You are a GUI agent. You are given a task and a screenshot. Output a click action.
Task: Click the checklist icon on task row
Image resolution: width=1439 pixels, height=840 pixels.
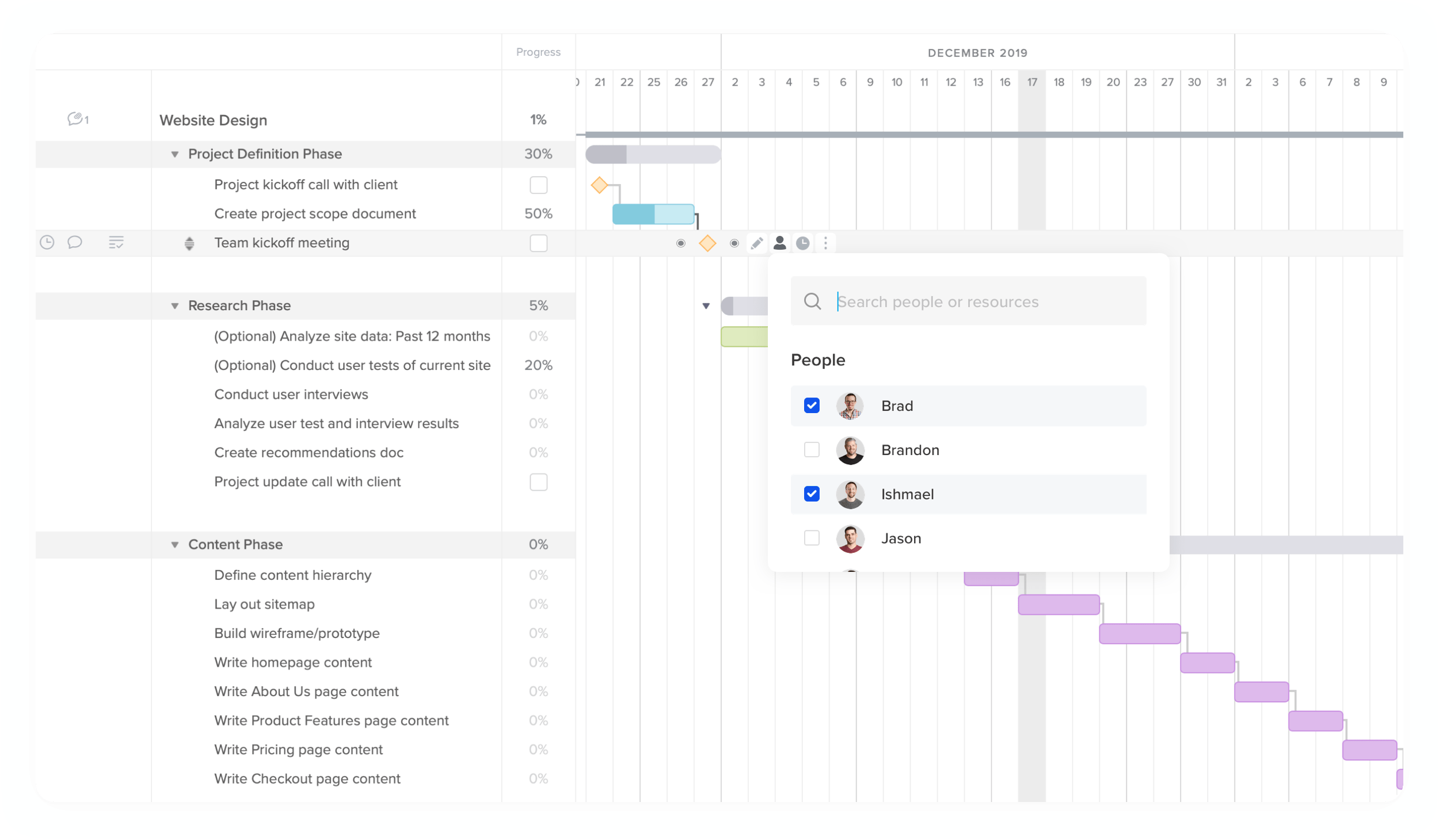(116, 242)
